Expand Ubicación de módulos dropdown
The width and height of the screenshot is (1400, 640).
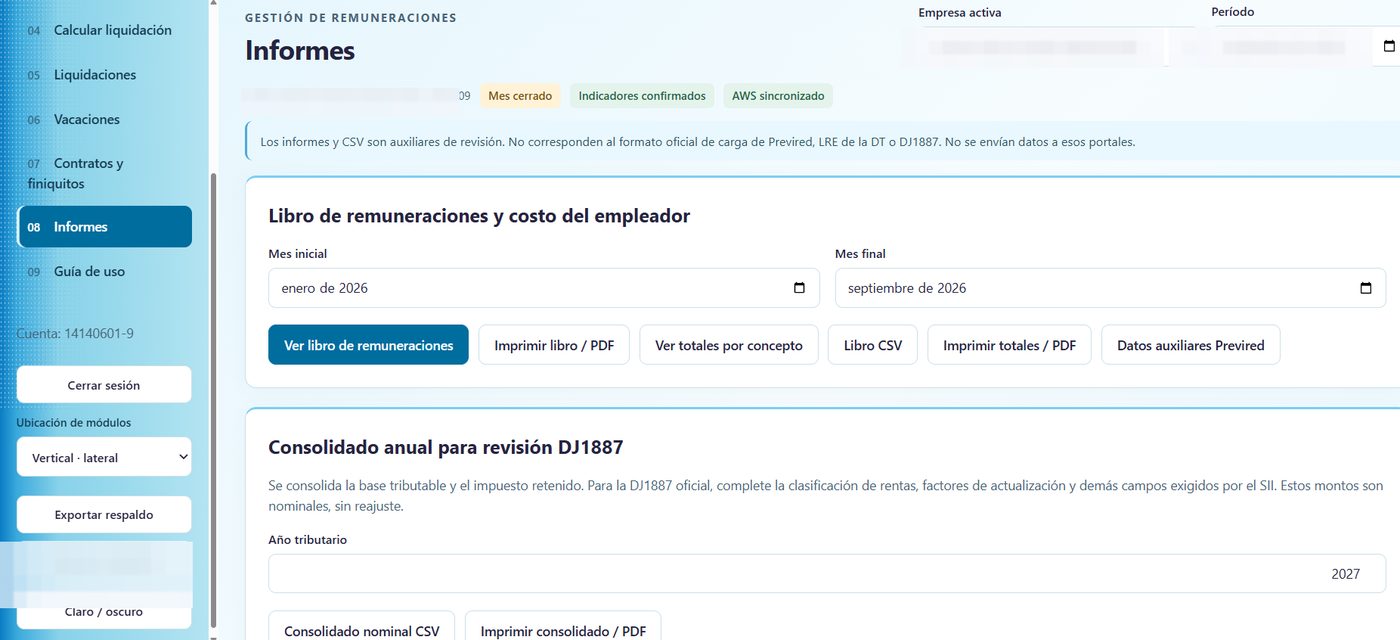[x=104, y=457]
